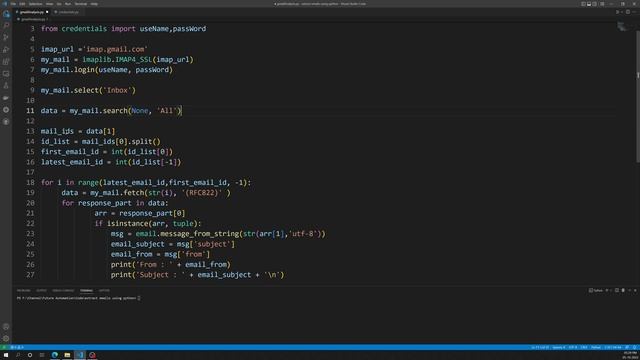
Task: Switch to the Jupyter panel tab
Action: click(x=104, y=291)
